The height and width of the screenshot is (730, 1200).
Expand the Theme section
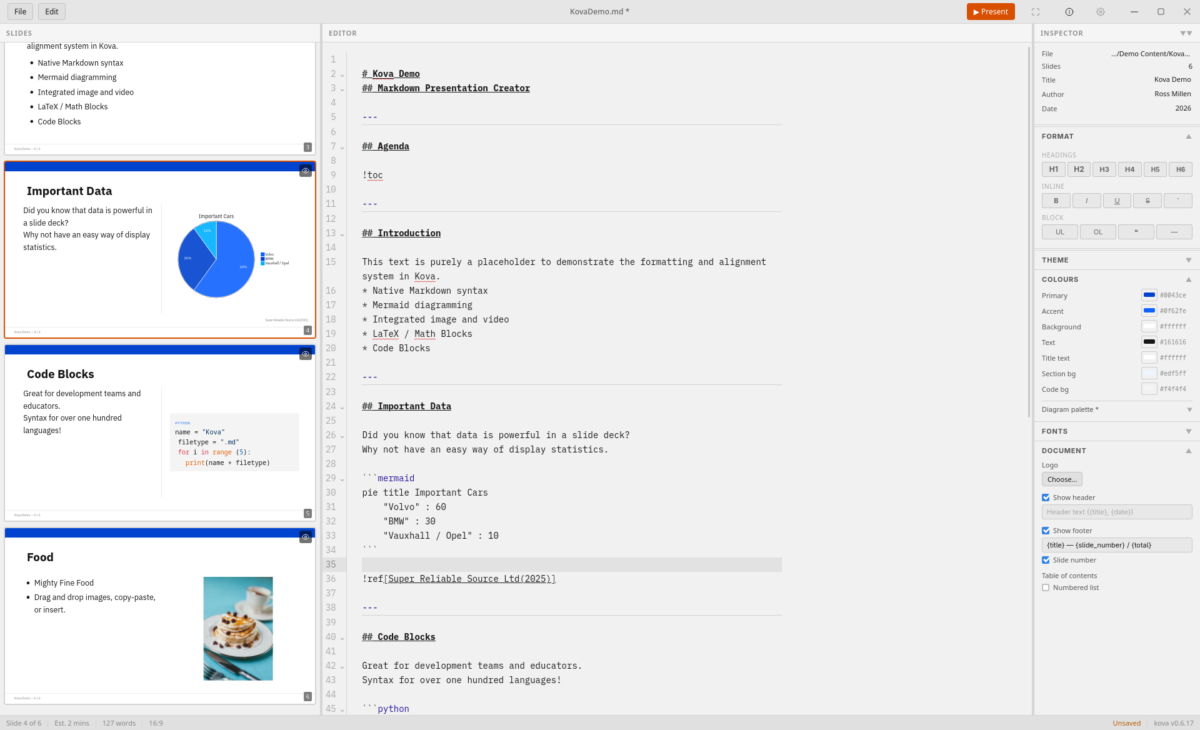[1116, 260]
